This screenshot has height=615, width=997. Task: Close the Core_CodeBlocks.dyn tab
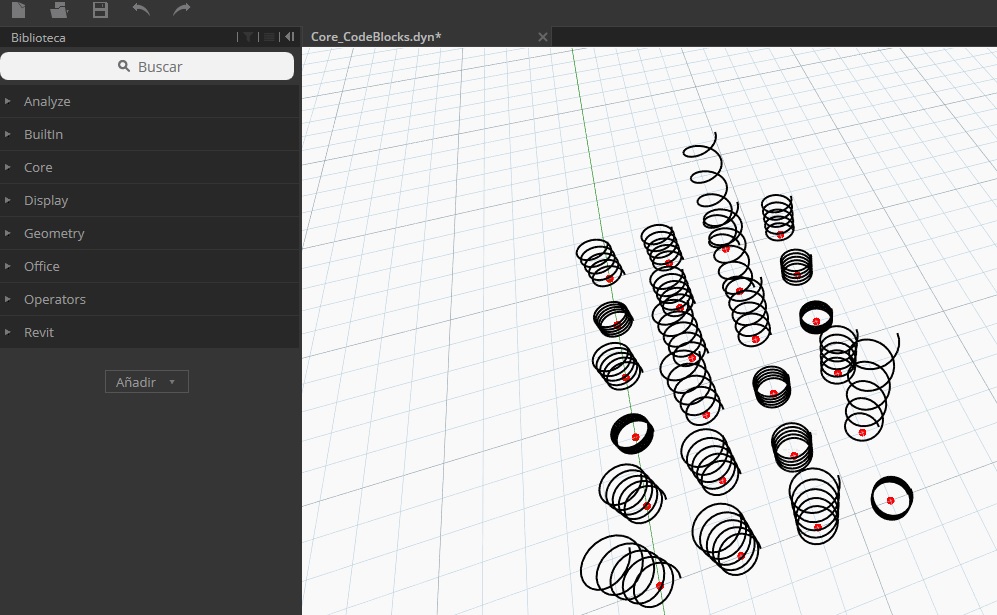(x=543, y=37)
